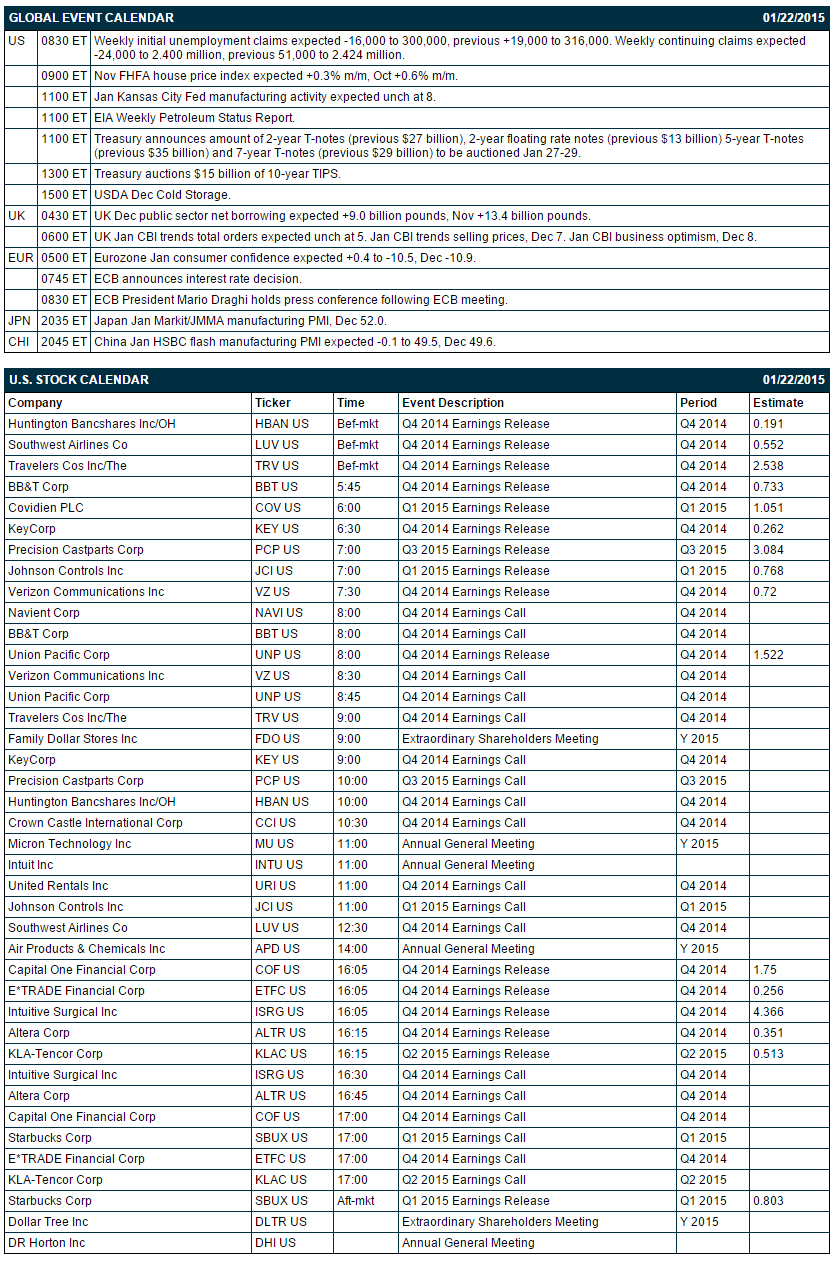The height and width of the screenshot is (1262, 834).
Task: Click Union Pacific estimate 1.522
Action: pos(770,655)
